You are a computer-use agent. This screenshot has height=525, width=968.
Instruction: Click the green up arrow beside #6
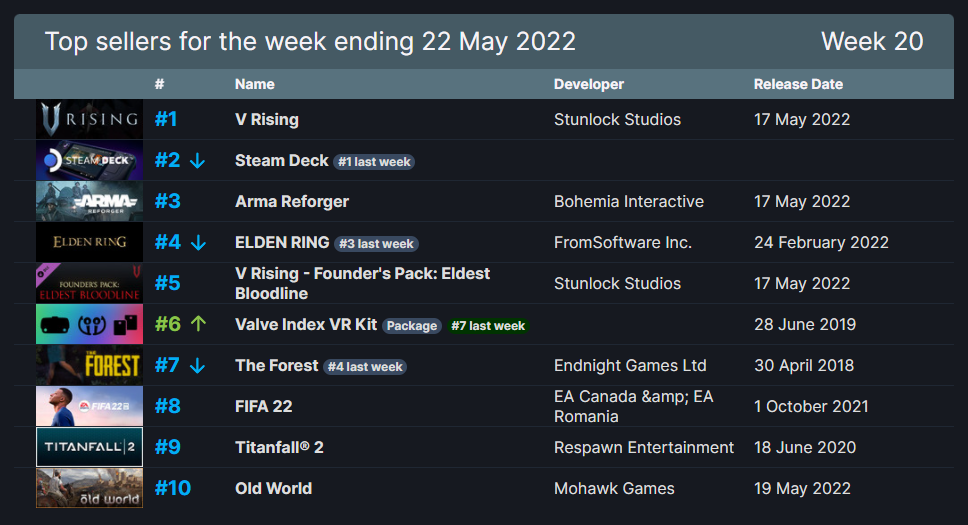197,324
